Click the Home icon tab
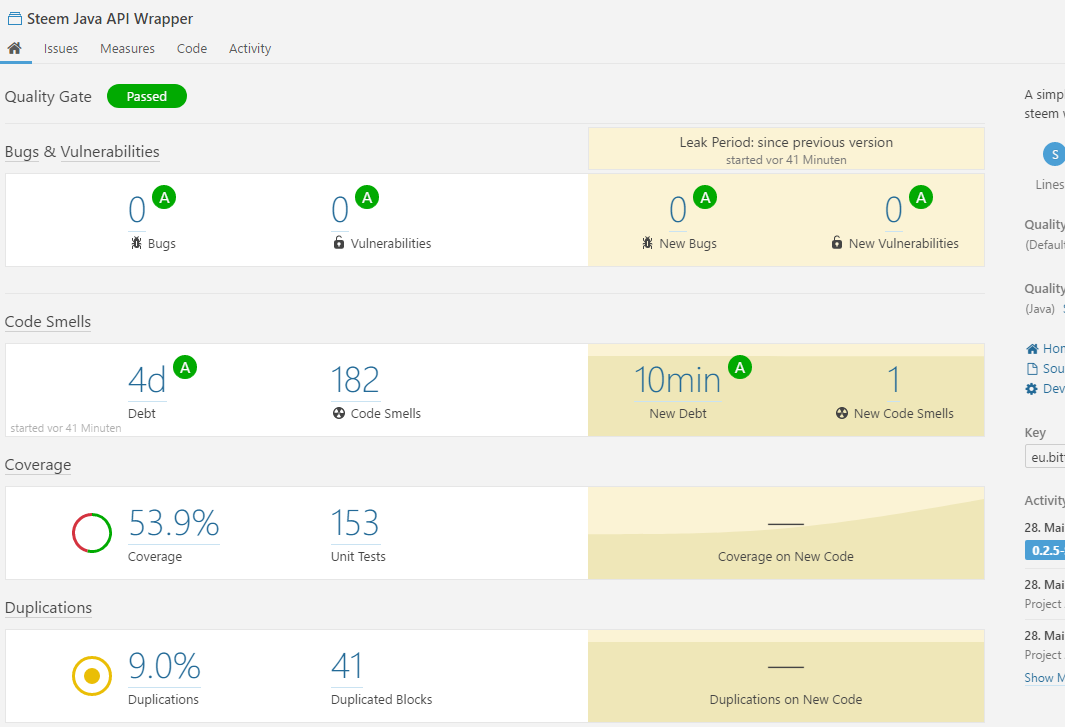 (x=15, y=48)
